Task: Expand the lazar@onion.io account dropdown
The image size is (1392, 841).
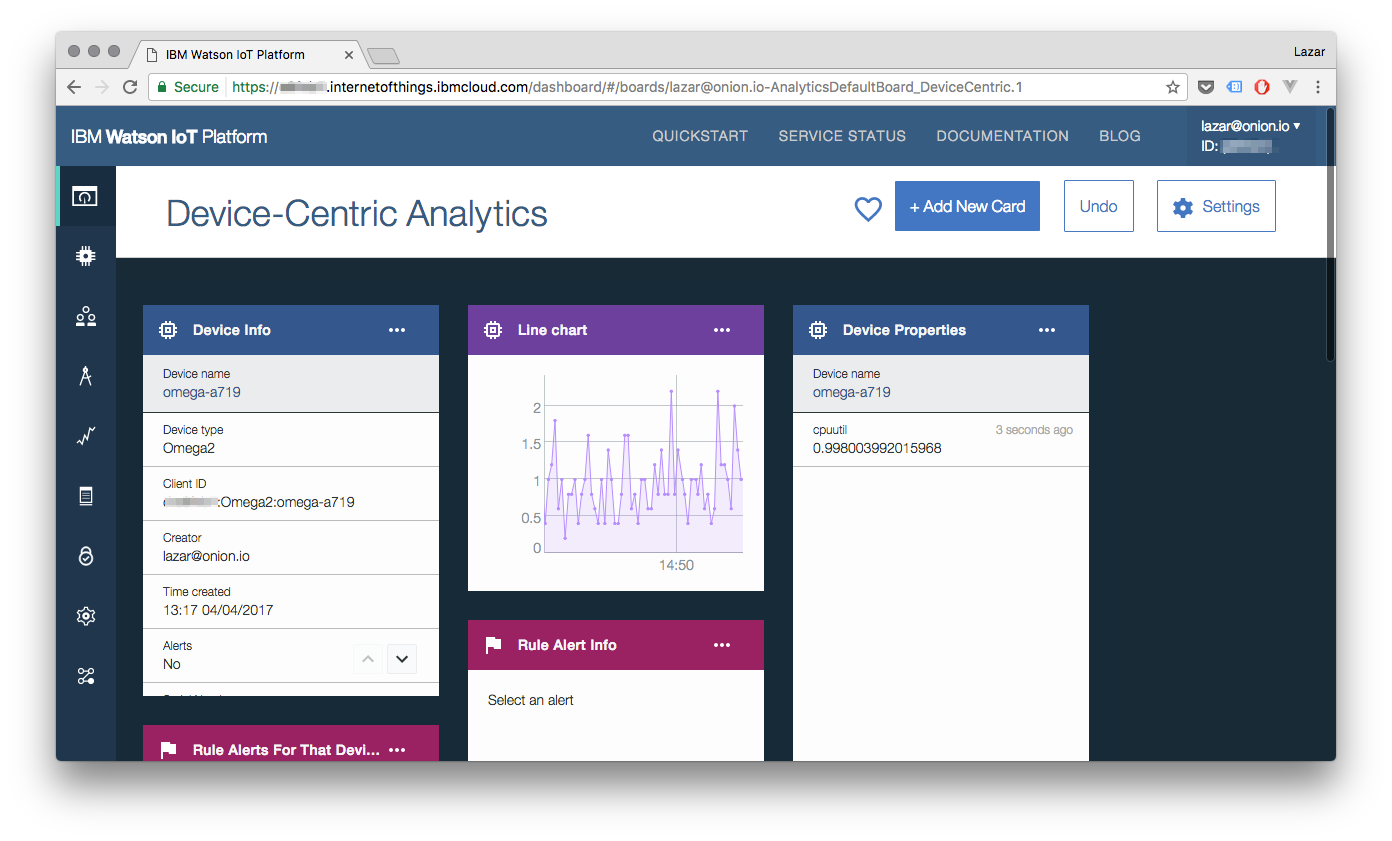Action: pyautogui.click(x=1250, y=126)
